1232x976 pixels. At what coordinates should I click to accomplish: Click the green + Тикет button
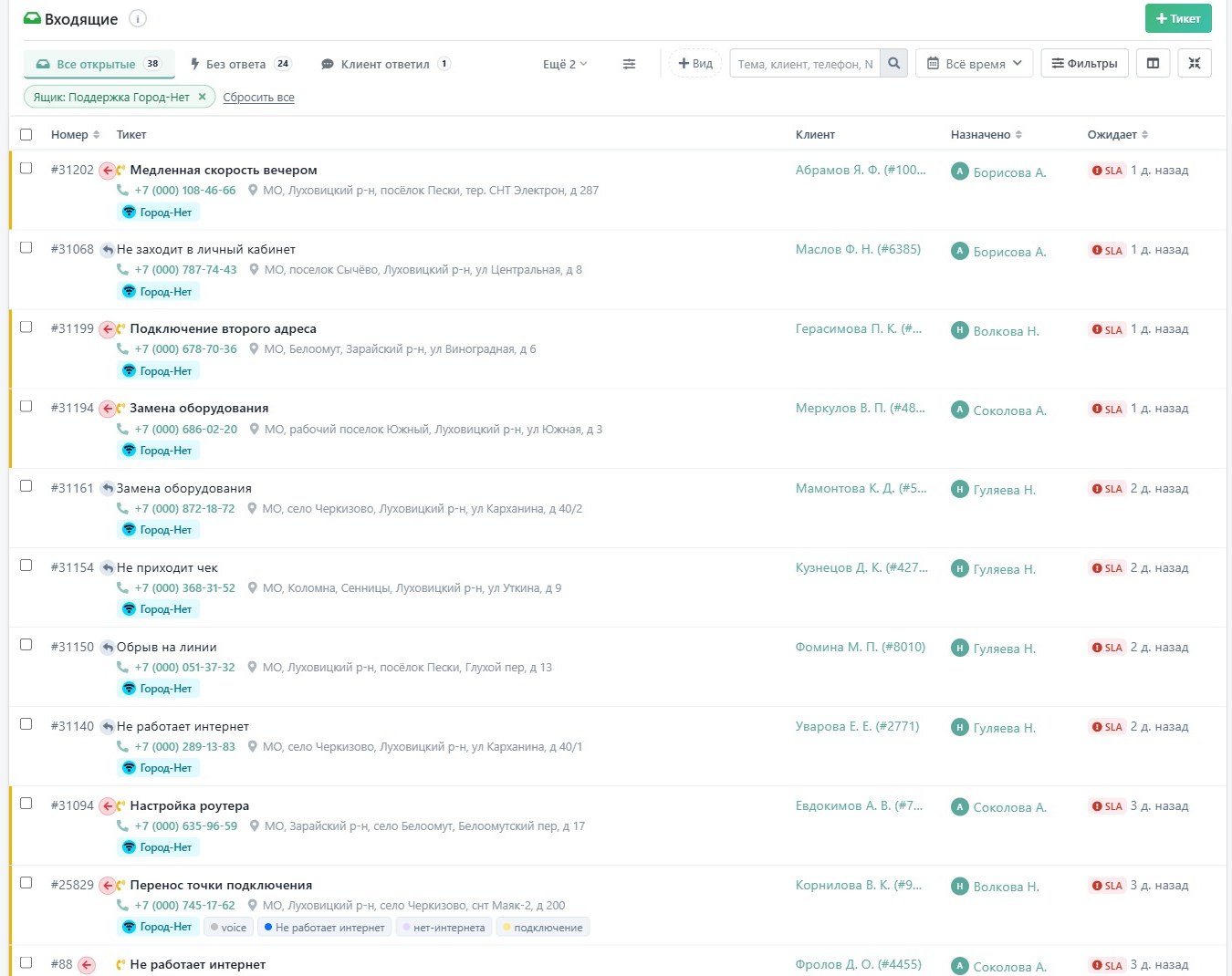(1178, 18)
